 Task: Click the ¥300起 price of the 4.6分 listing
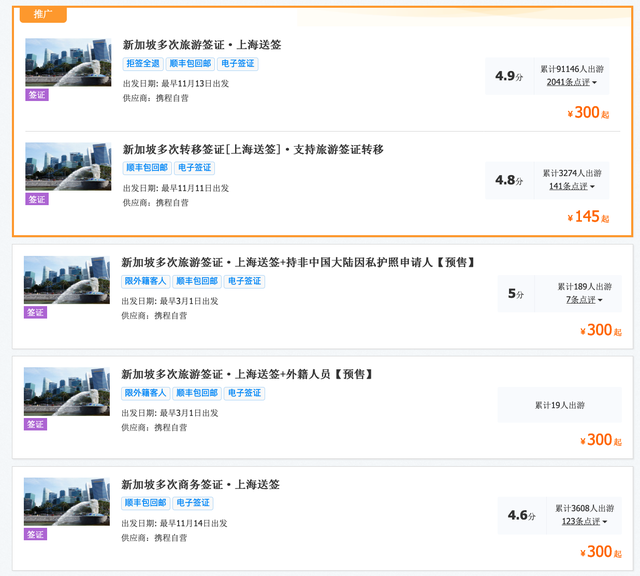coord(601,552)
